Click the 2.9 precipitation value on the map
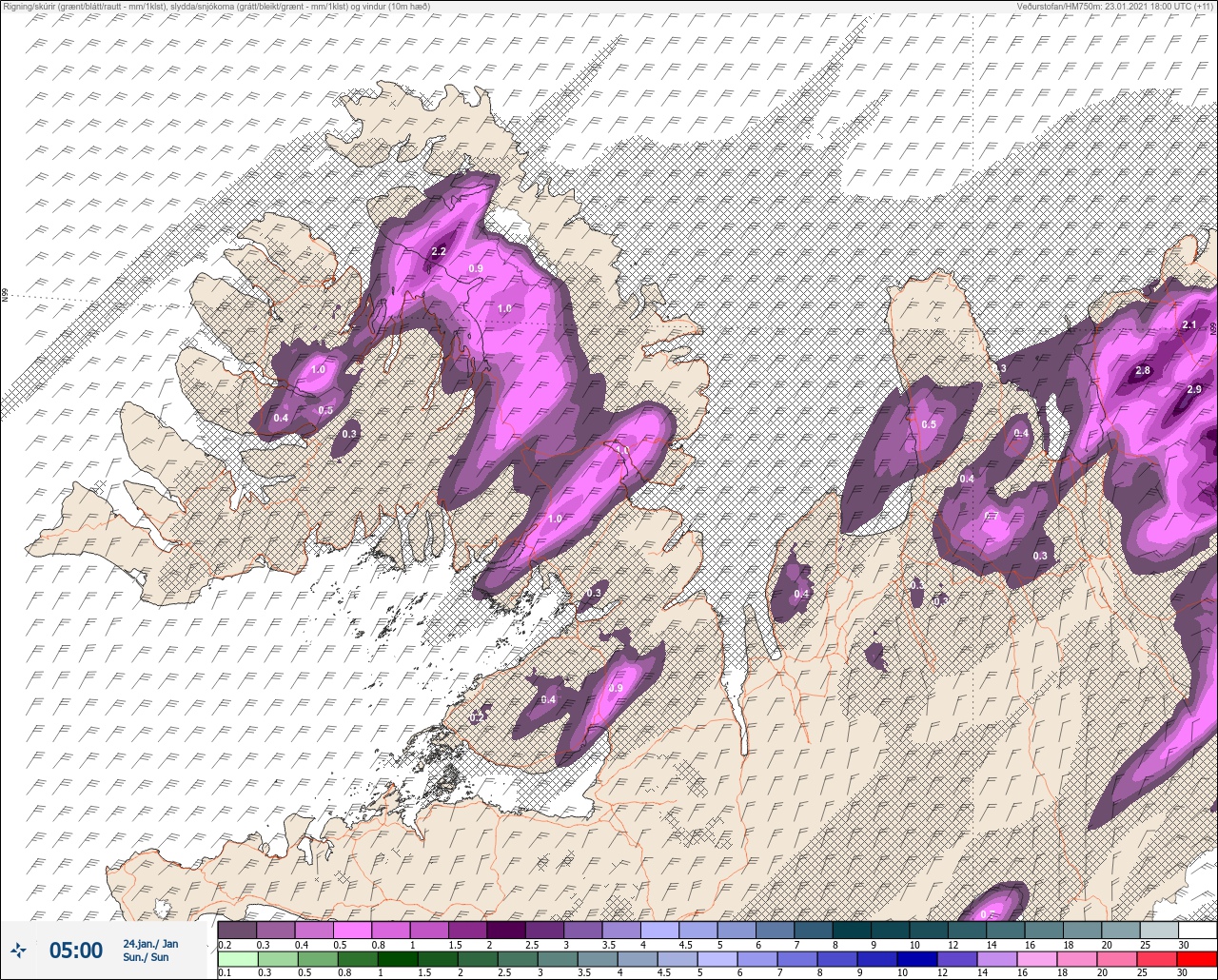Screen dimensions: 1218x980 (x=1194, y=389)
